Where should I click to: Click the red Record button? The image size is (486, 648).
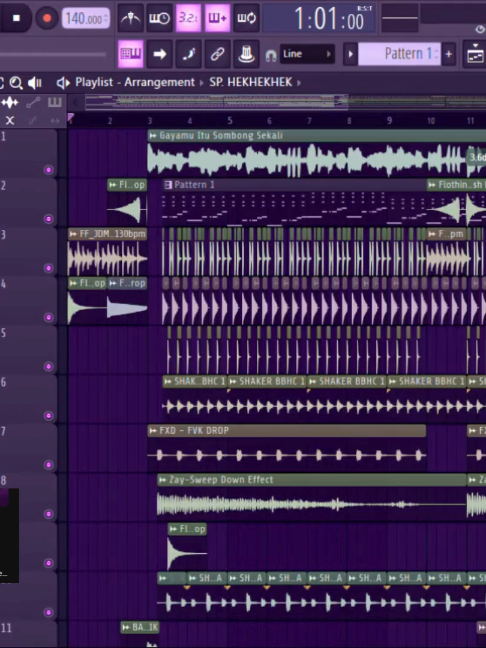[x=46, y=18]
